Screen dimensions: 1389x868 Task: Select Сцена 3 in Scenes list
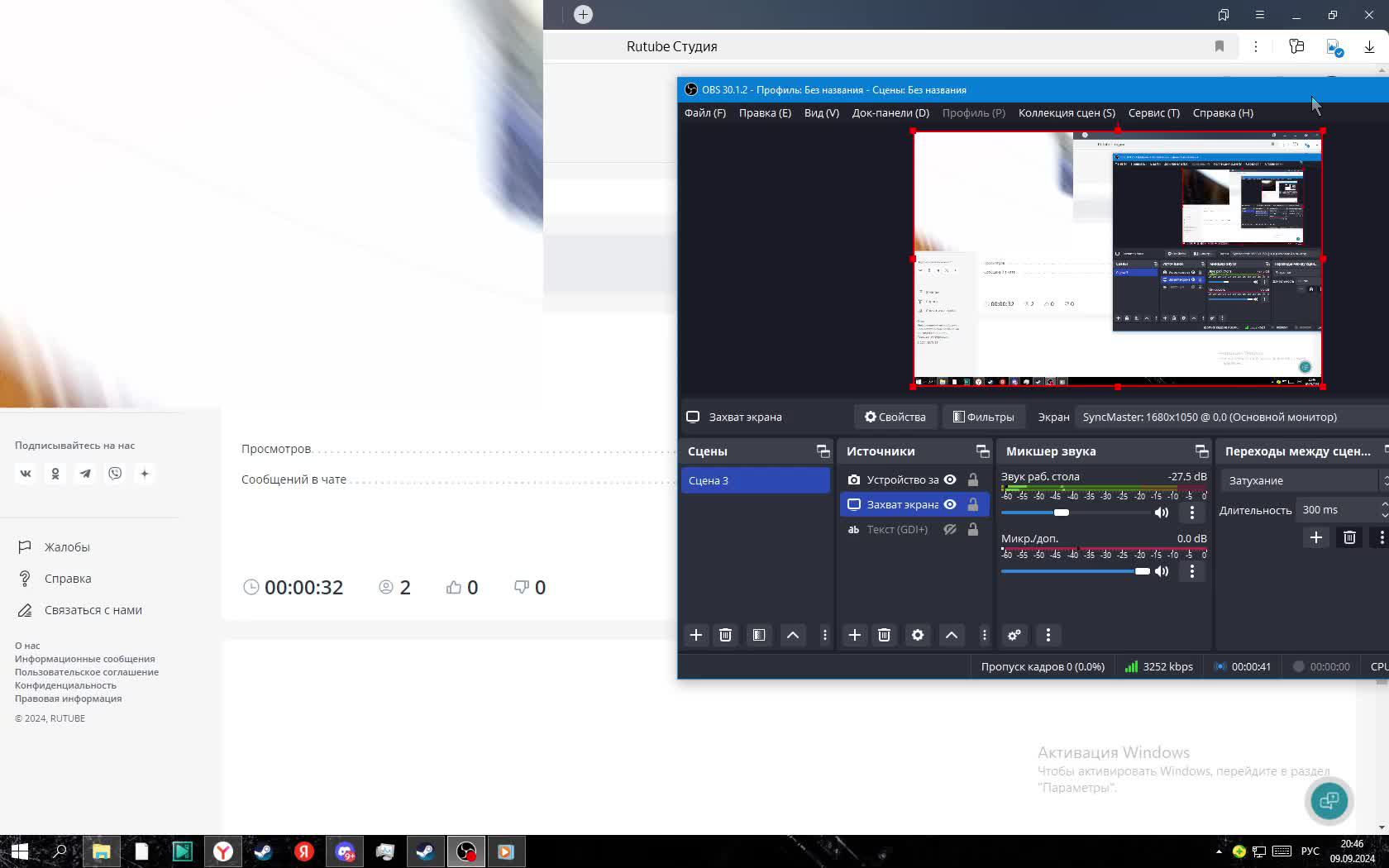[756, 480]
